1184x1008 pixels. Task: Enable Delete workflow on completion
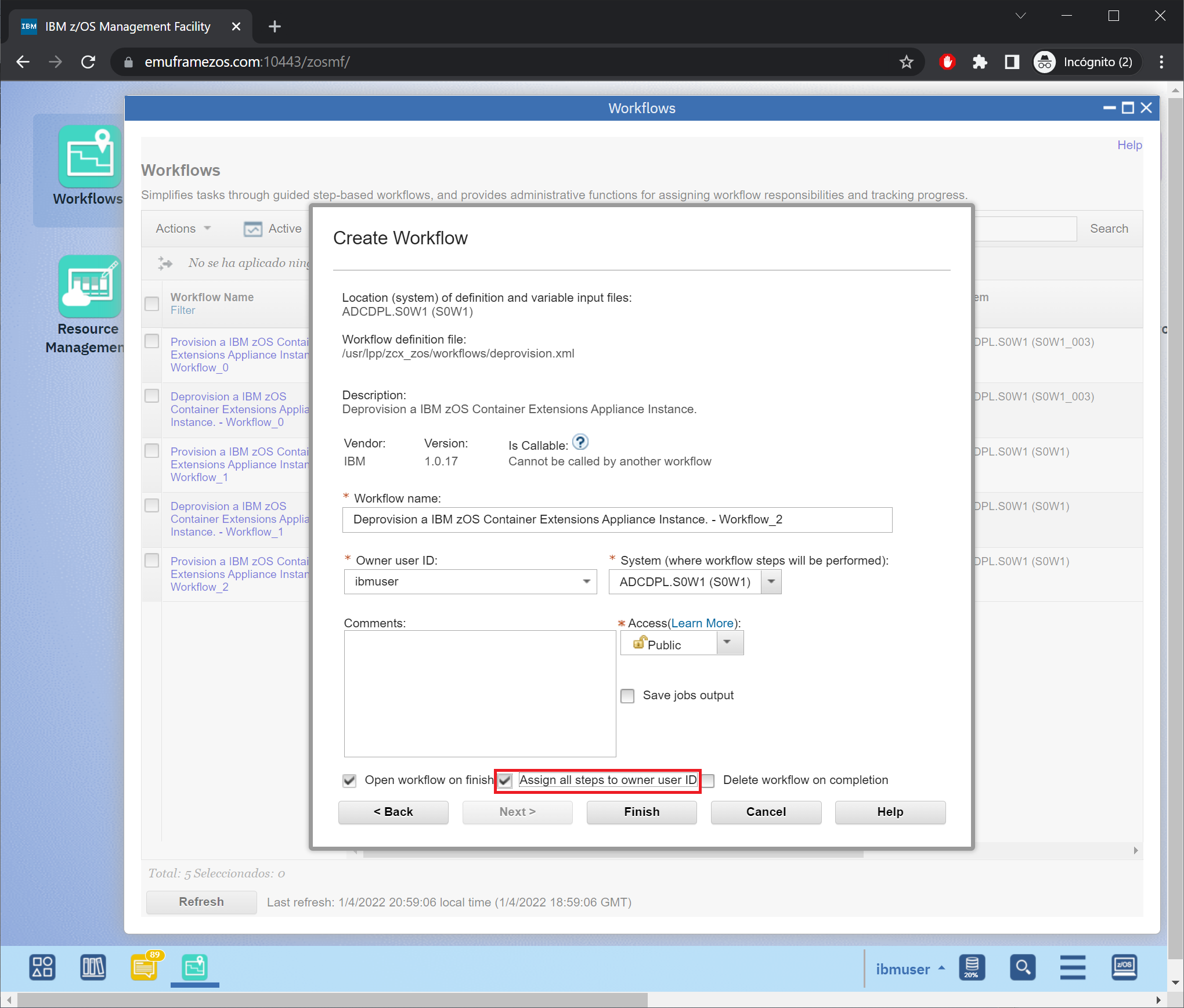pyautogui.click(x=708, y=781)
